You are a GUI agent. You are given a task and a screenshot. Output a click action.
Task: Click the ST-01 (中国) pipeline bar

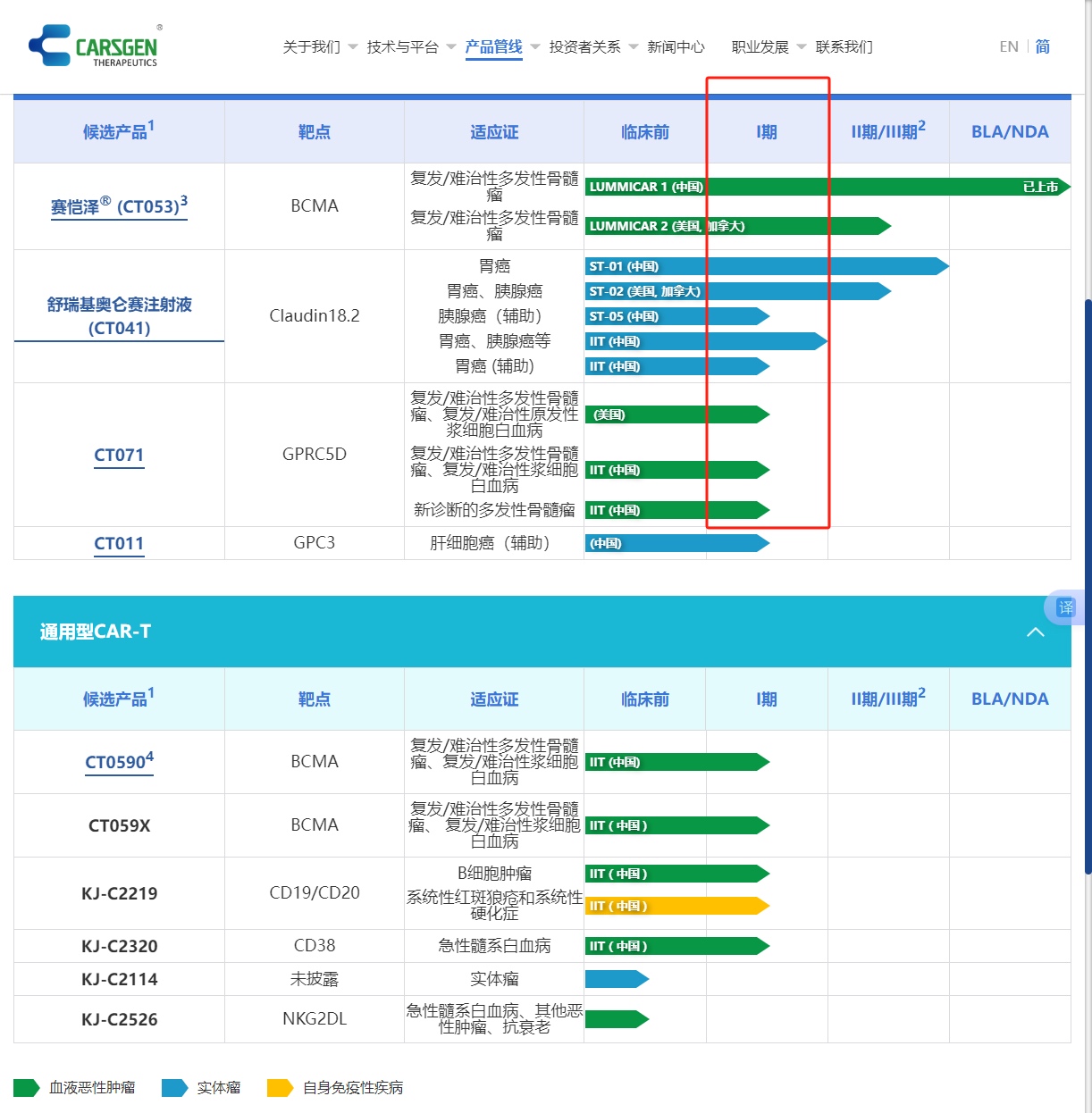767,266
